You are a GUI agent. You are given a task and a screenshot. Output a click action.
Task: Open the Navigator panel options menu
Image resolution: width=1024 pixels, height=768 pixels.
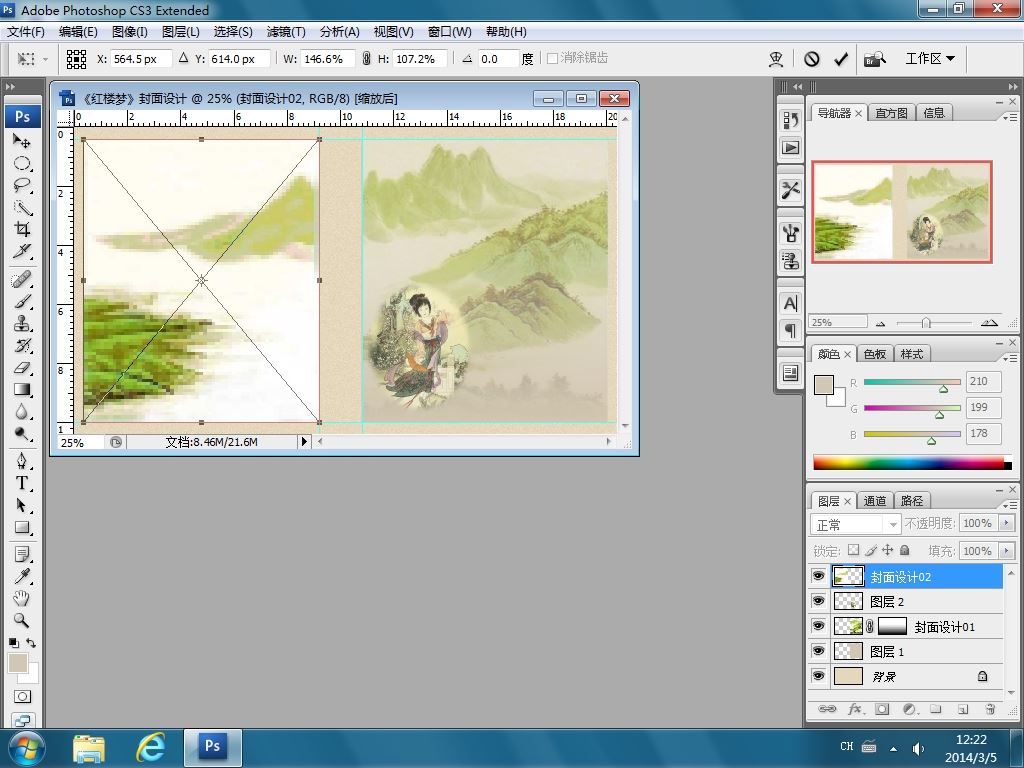click(1010, 117)
